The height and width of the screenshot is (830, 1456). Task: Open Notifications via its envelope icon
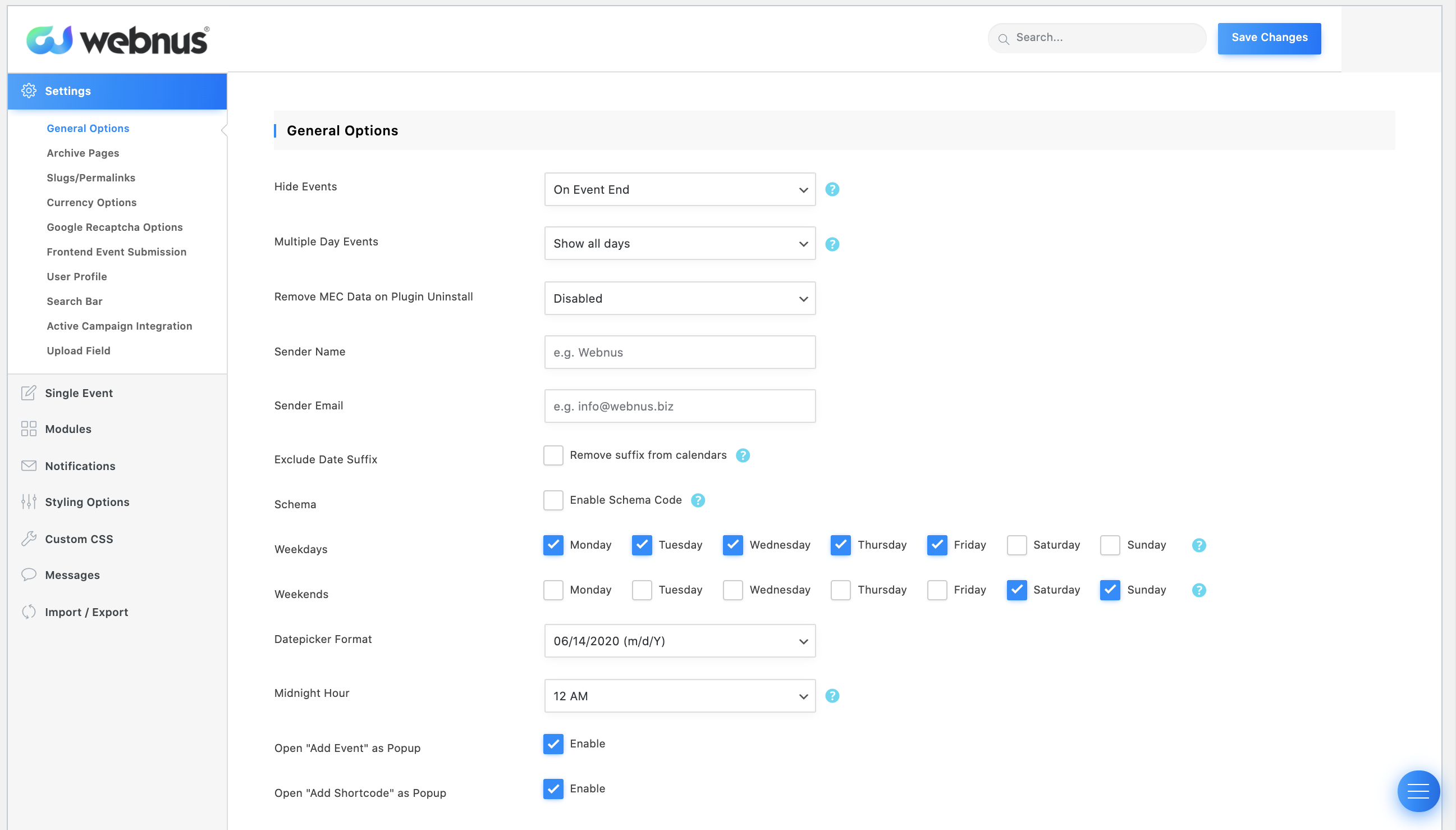pyautogui.click(x=29, y=466)
